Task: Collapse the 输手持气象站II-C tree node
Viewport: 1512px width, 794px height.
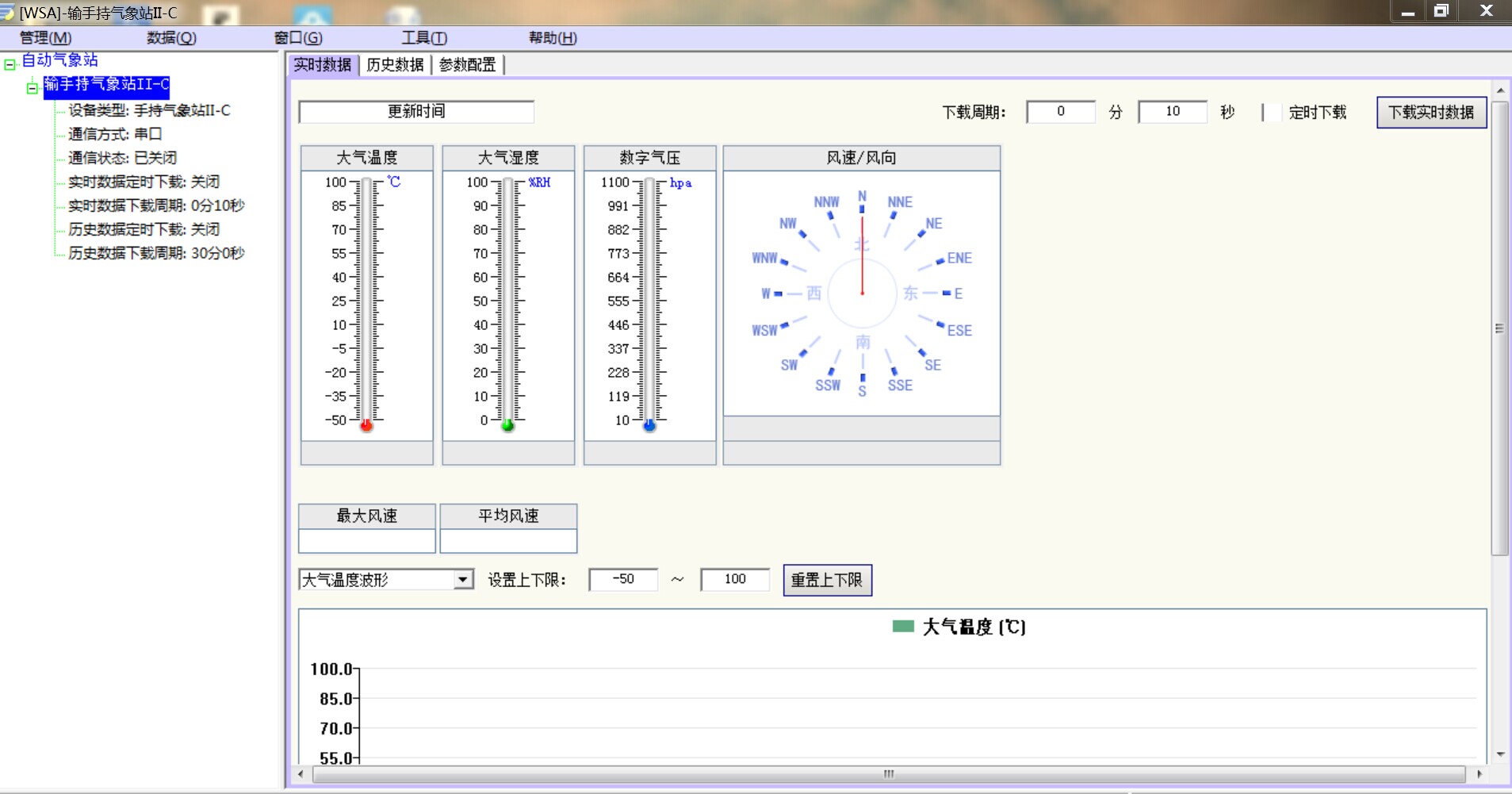Action: pyautogui.click(x=33, y=88)
